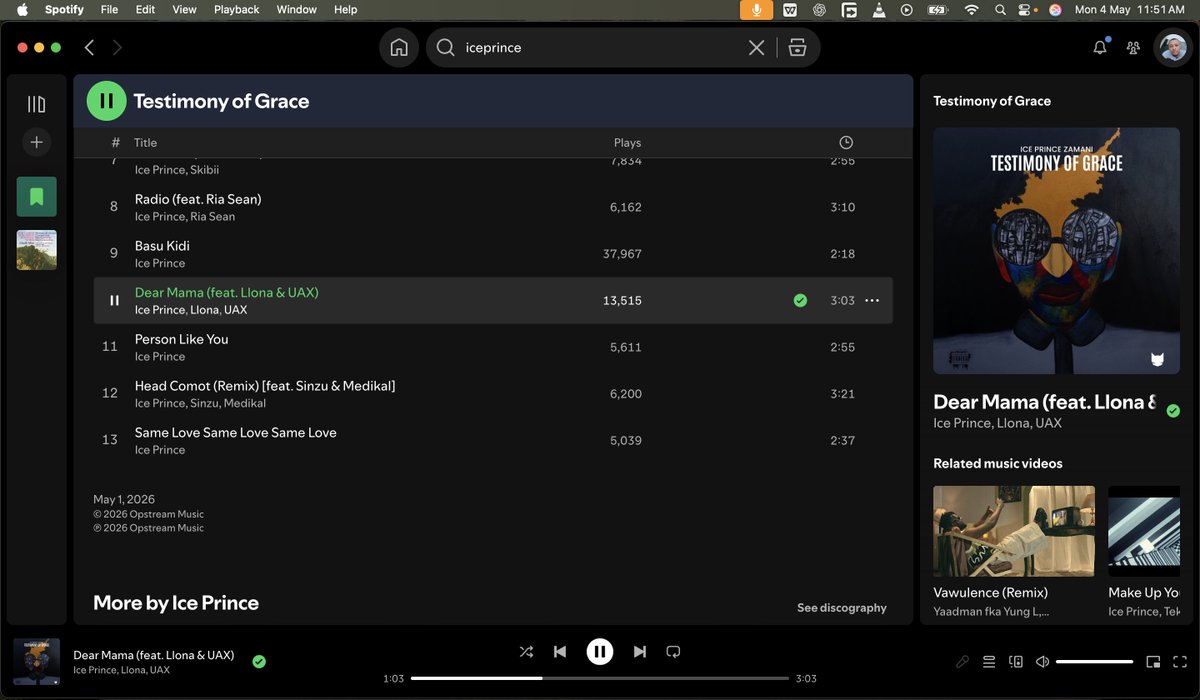Image resolution: width=1200 pixels, height=700 pixels.
Task: Toggle shuffle playback
Action: [x=526, y=652]
